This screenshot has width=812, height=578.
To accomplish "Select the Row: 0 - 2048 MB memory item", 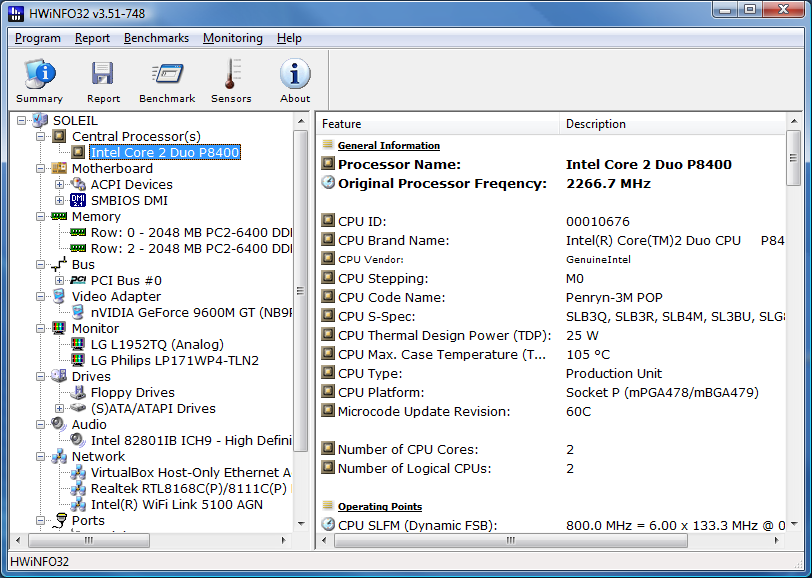I will click(191, 233).
